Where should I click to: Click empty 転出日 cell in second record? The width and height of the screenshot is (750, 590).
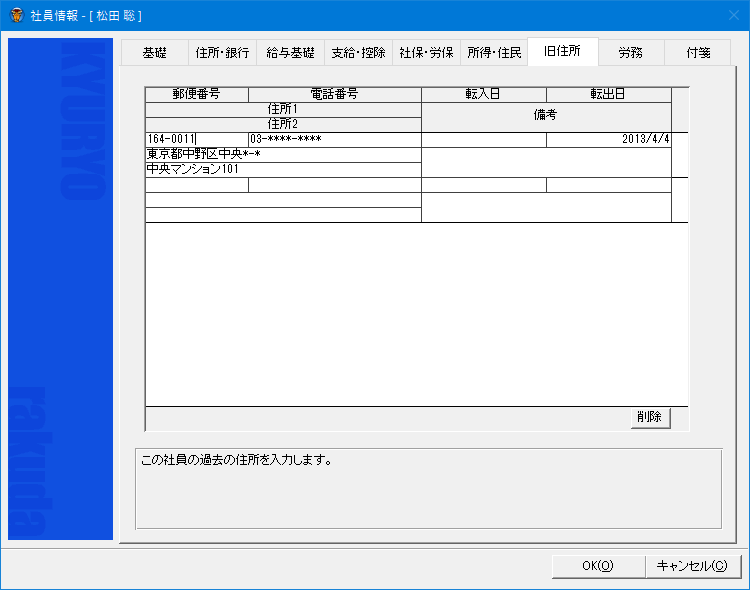point(608,185)
